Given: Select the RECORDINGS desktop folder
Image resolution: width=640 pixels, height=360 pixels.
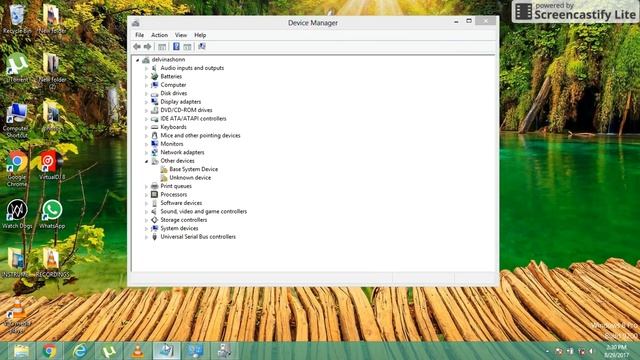Looking at the screenshot, I should tap(52, 263).
